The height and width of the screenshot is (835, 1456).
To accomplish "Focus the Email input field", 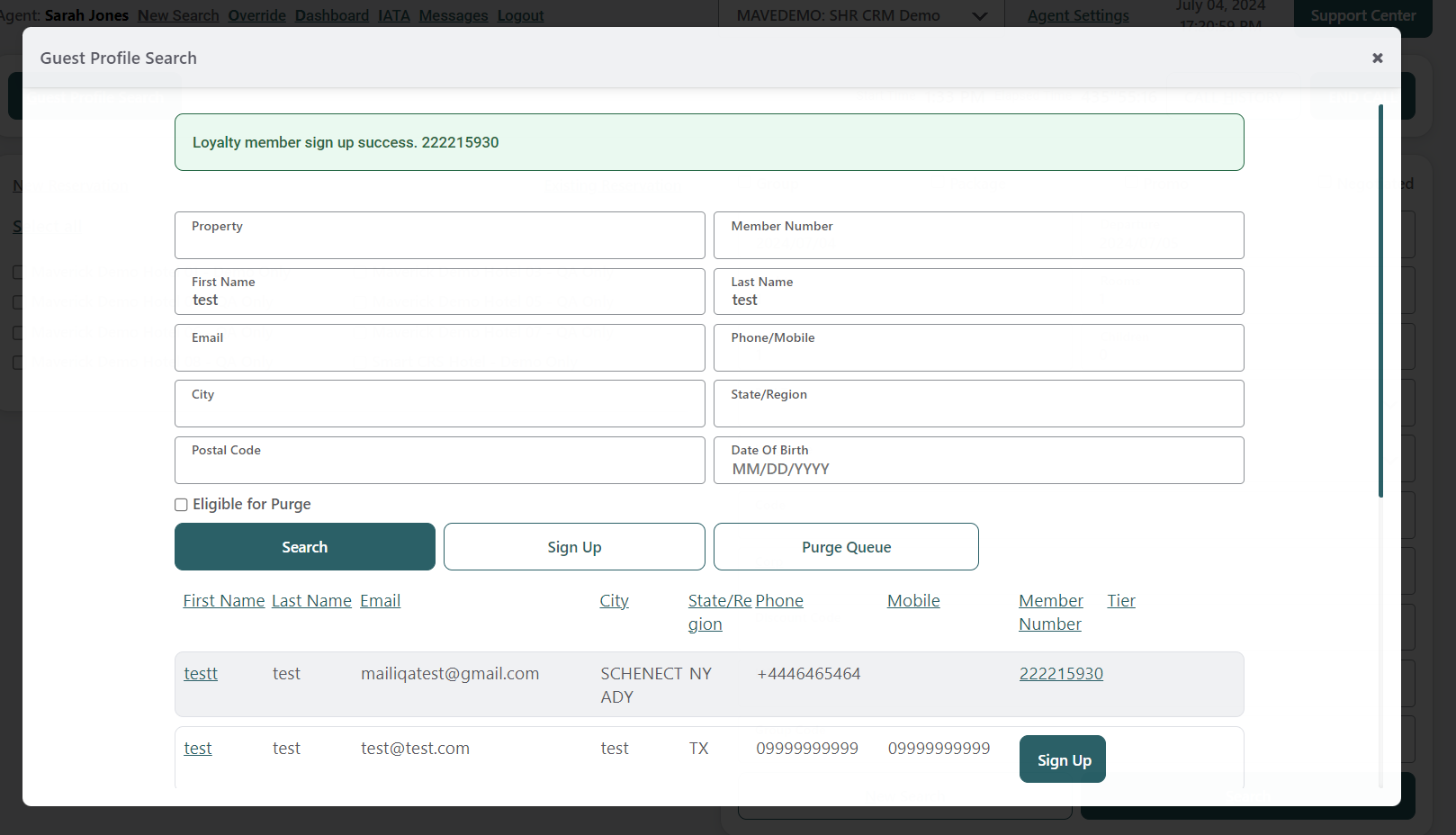I will (440, 348).
